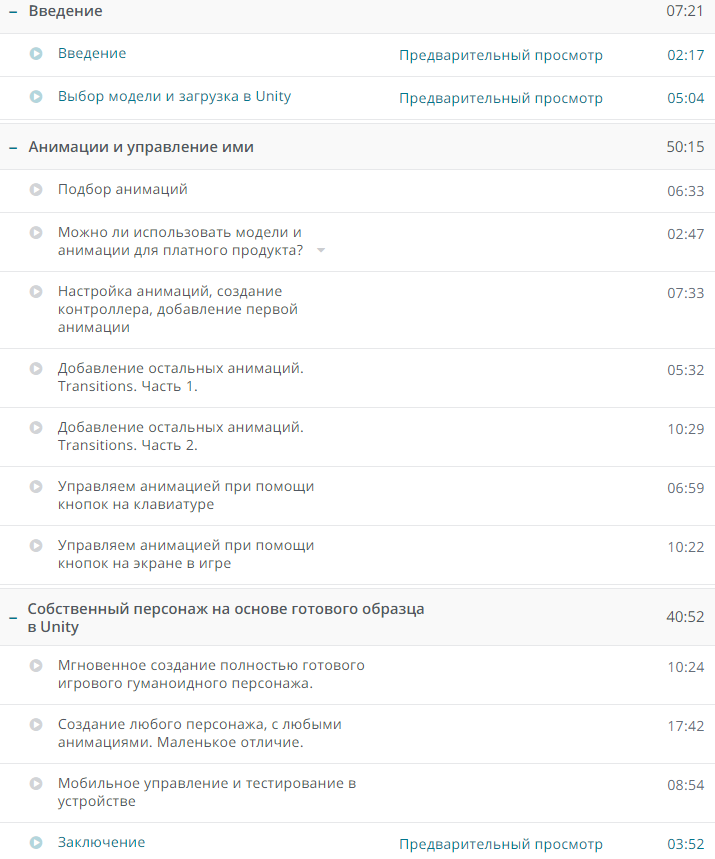Click the play icon next to Подбор анимаций
This screenshot has width=715, height=859.
click(34, 187)
